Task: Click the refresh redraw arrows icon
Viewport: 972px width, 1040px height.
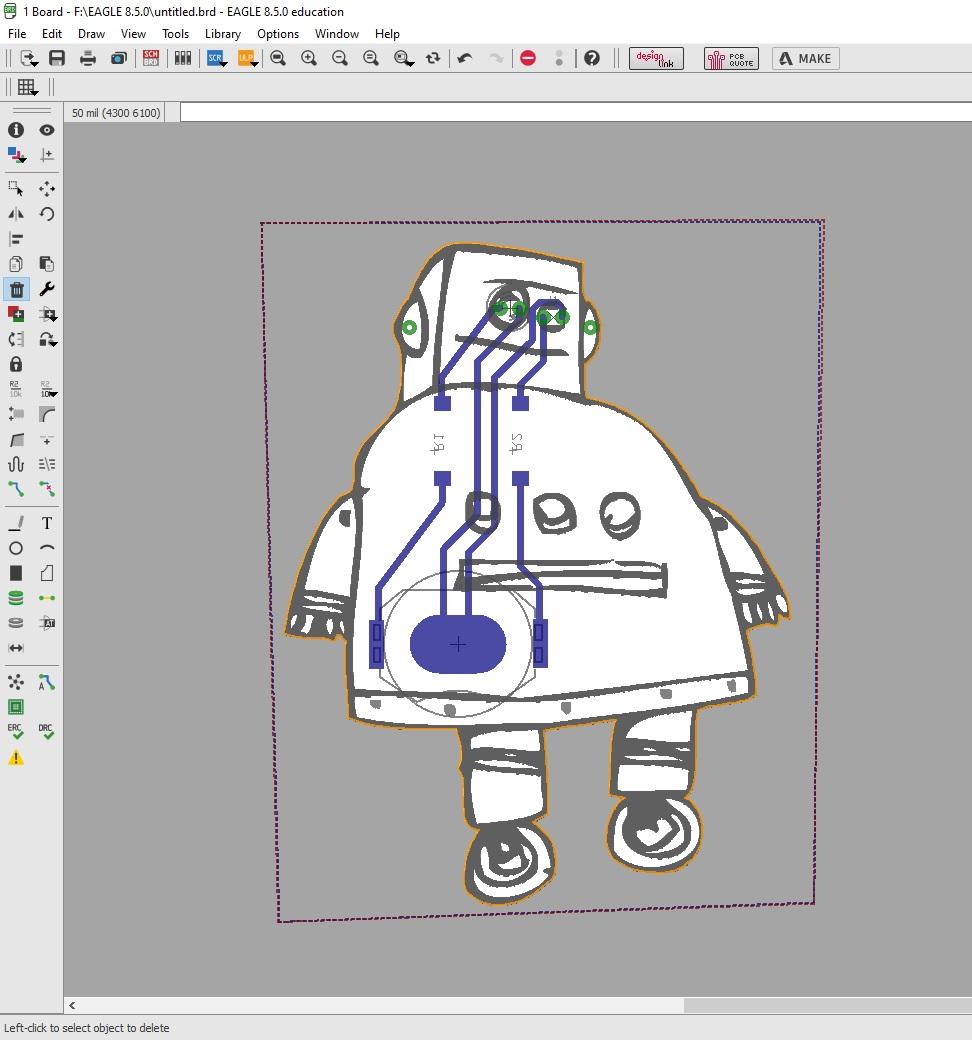Action: click(x=433, y=58)
